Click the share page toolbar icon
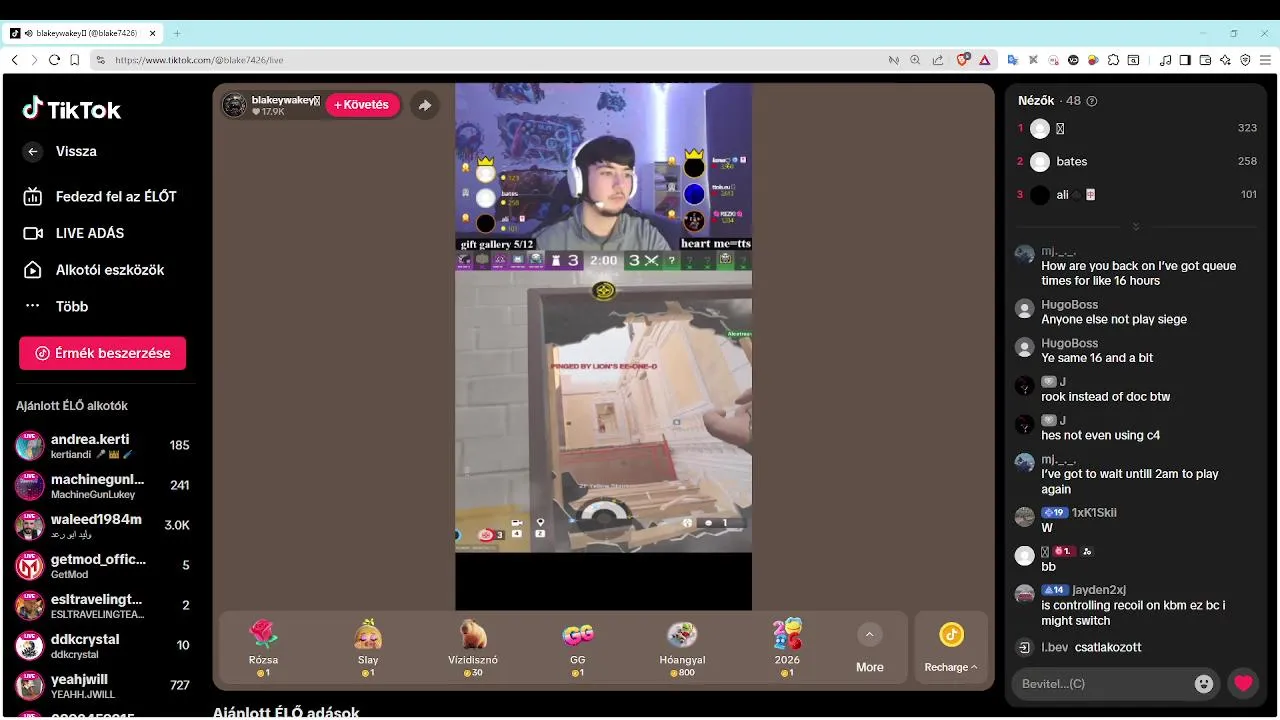 937,60
